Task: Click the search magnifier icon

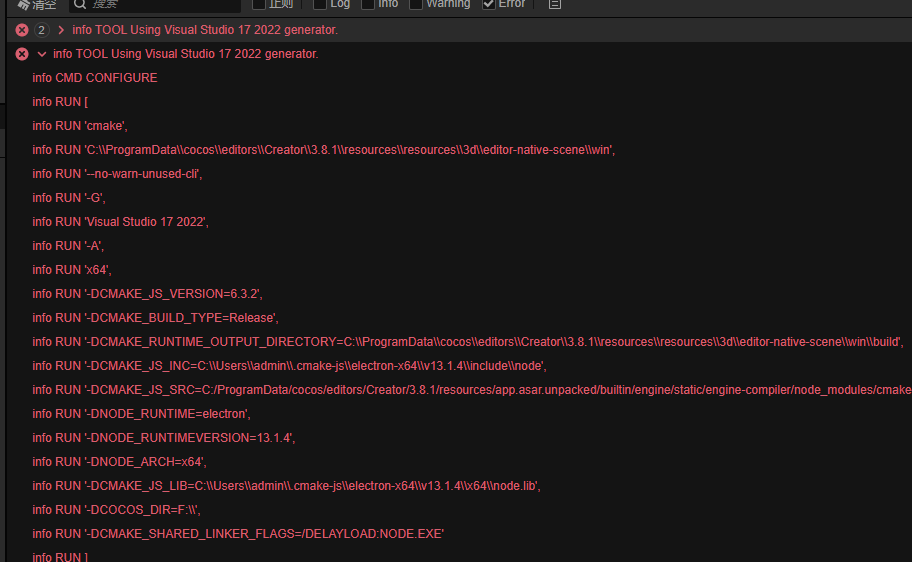Action: click(x=80, y=4)
